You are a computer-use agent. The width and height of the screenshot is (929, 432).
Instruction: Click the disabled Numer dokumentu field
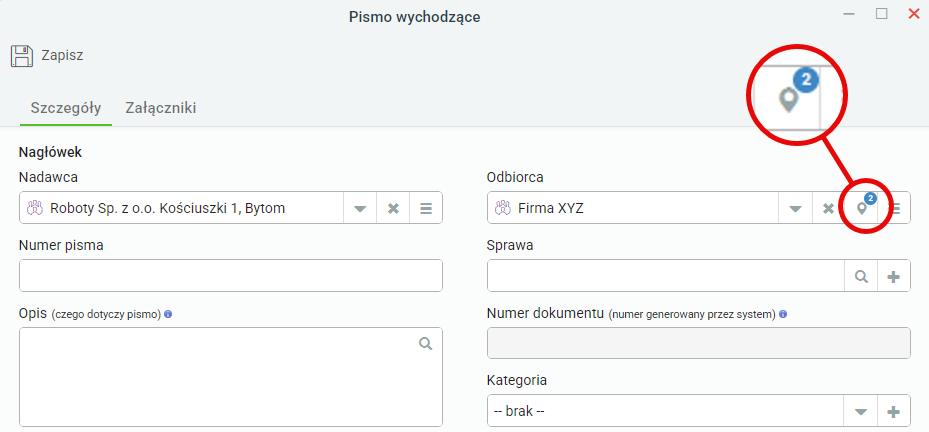click(699, 343)
